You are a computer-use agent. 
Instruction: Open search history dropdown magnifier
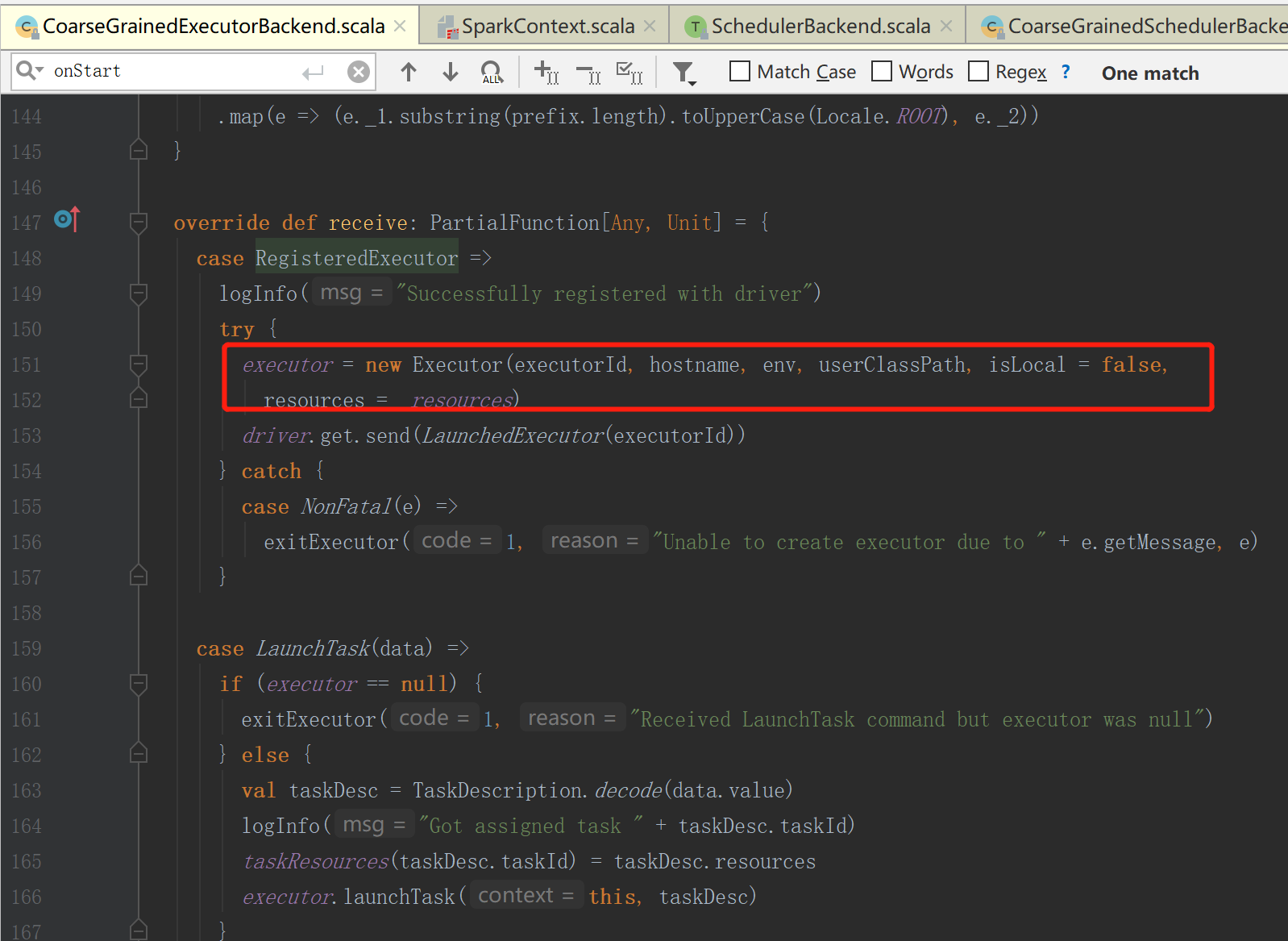point(30,71)
